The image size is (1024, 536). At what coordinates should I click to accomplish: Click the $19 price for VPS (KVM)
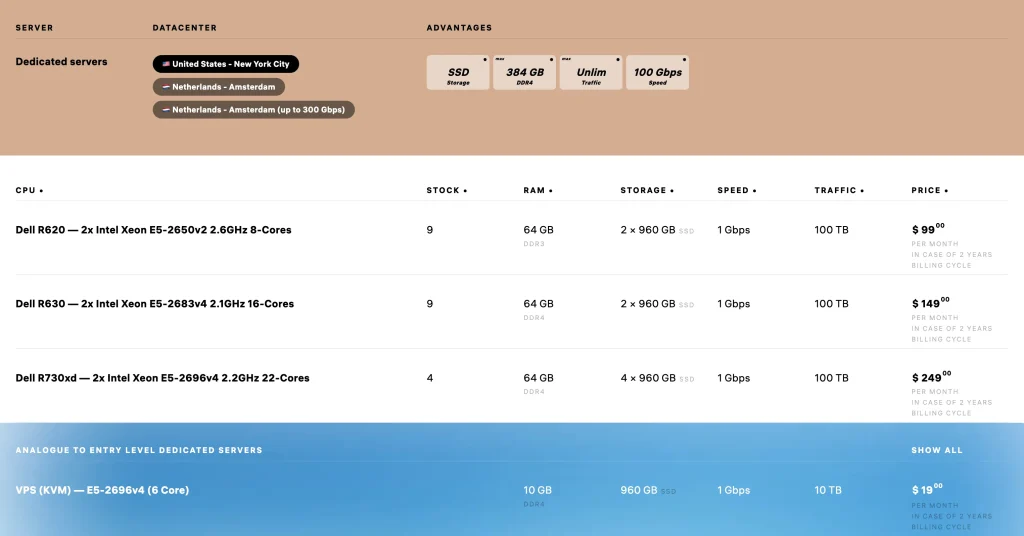(x=927, y=490)
